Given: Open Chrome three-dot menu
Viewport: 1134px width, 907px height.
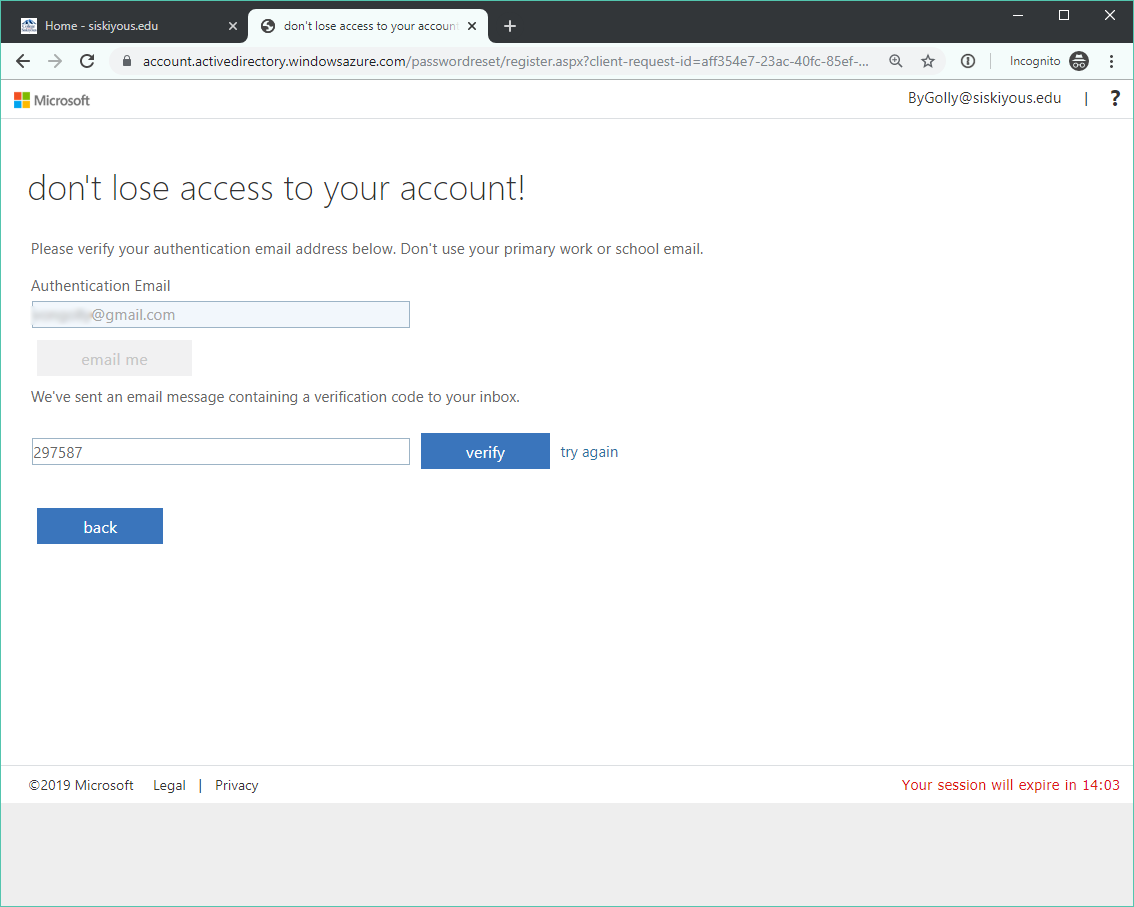Looking at the screenshot, I should 1112,61.
